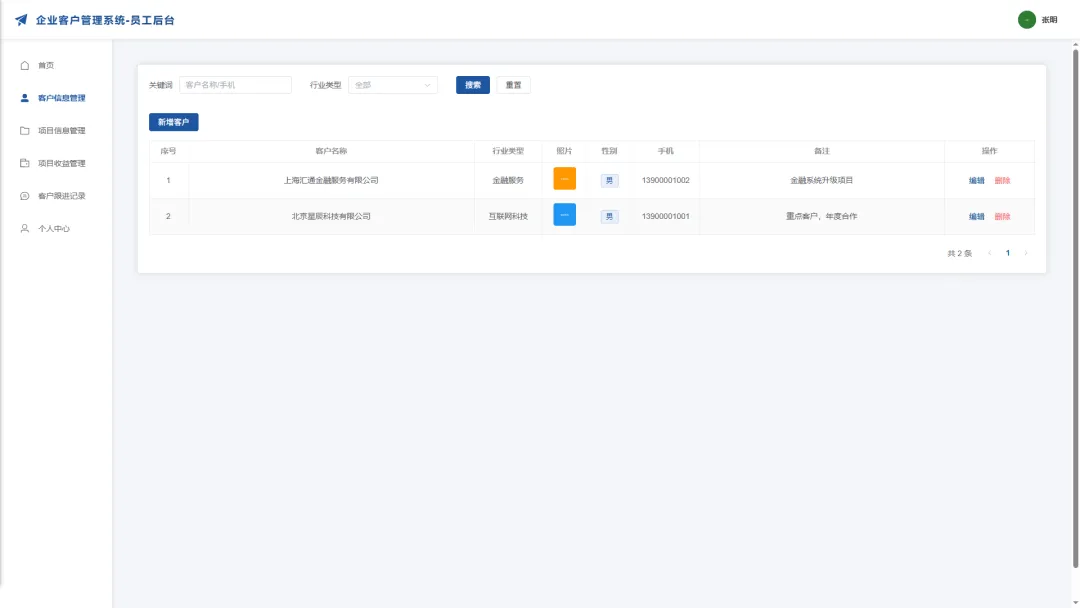Delete the 北京星辰科技有限公司 row

(x=1002, y=216)
